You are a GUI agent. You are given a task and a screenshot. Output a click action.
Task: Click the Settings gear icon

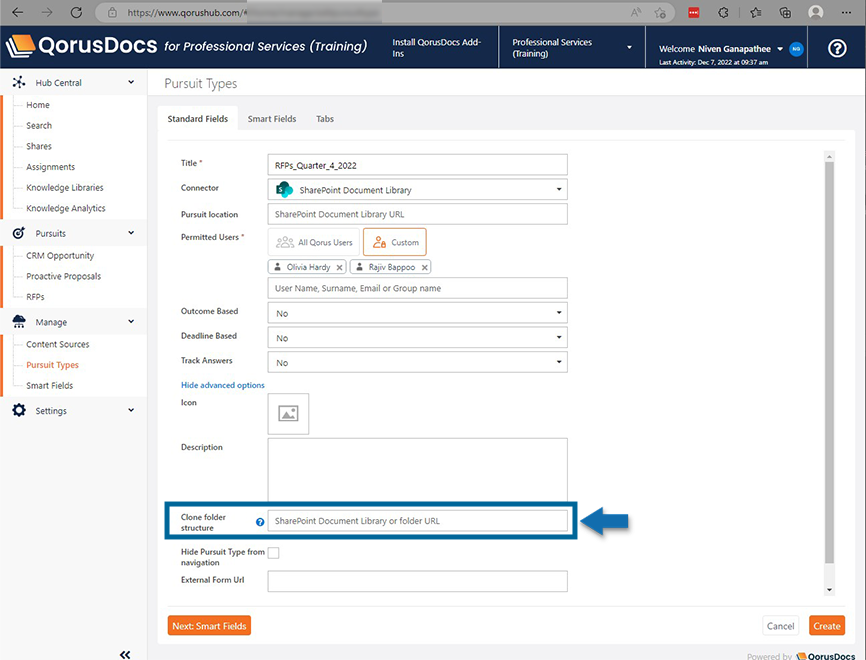point(19,410)
